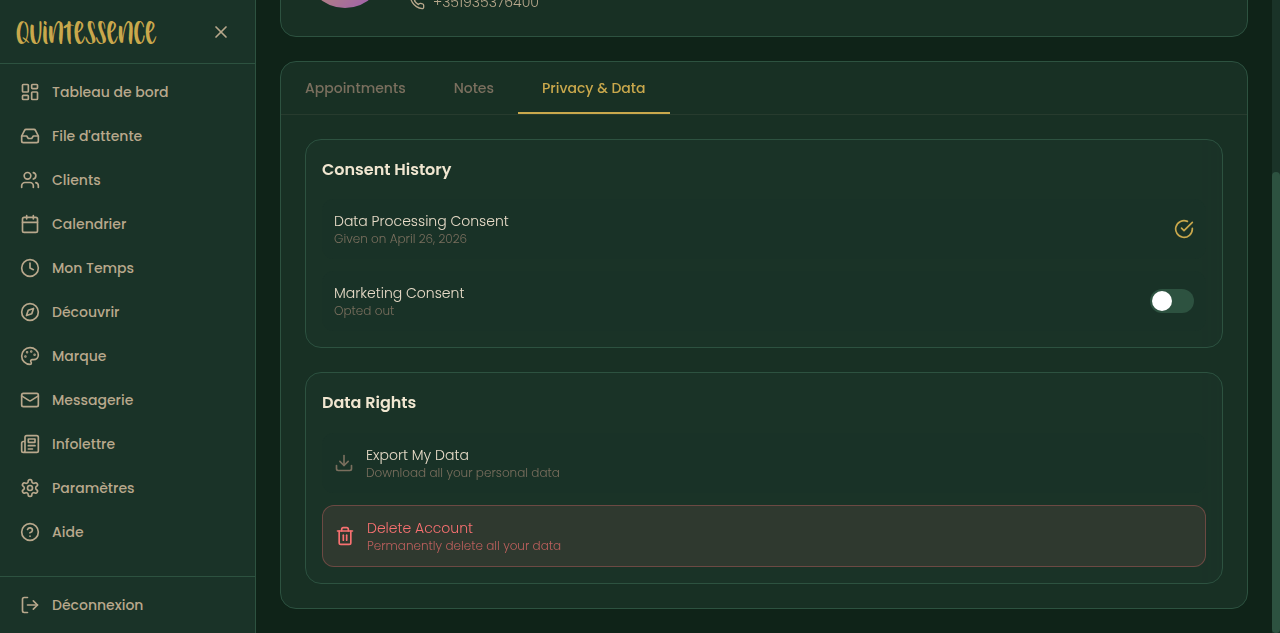Switch to the Notes tab
Screen dimensions: 1280x633
(x=474, y=88)
